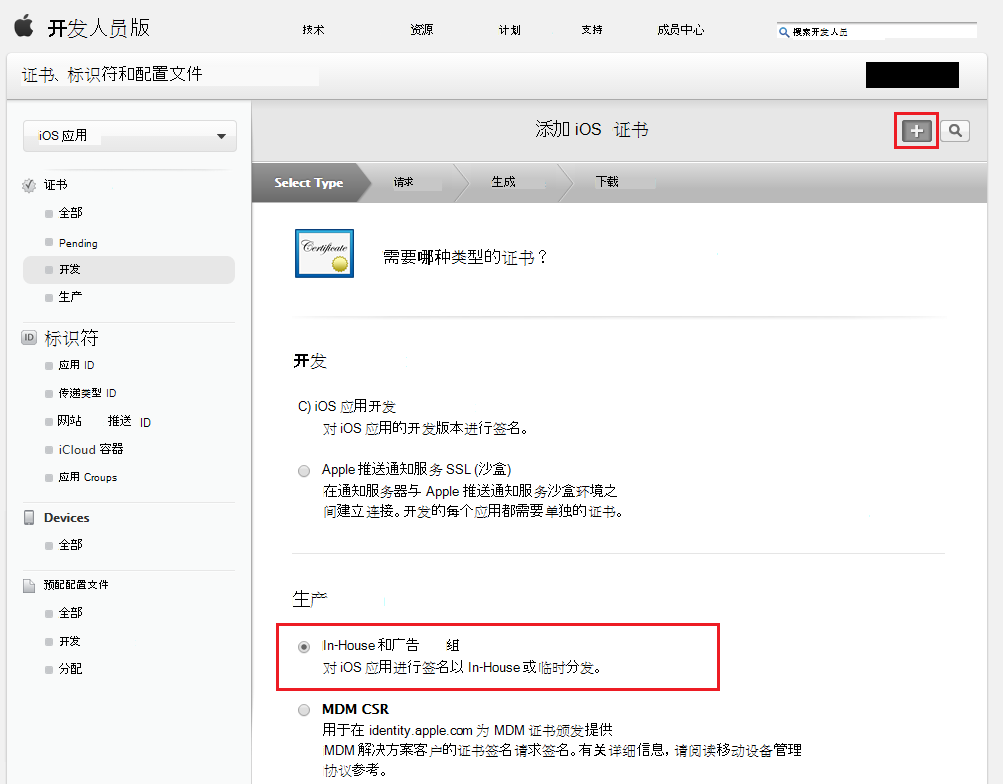
Task: Open Pending certificates list
Action: (78, 243)
